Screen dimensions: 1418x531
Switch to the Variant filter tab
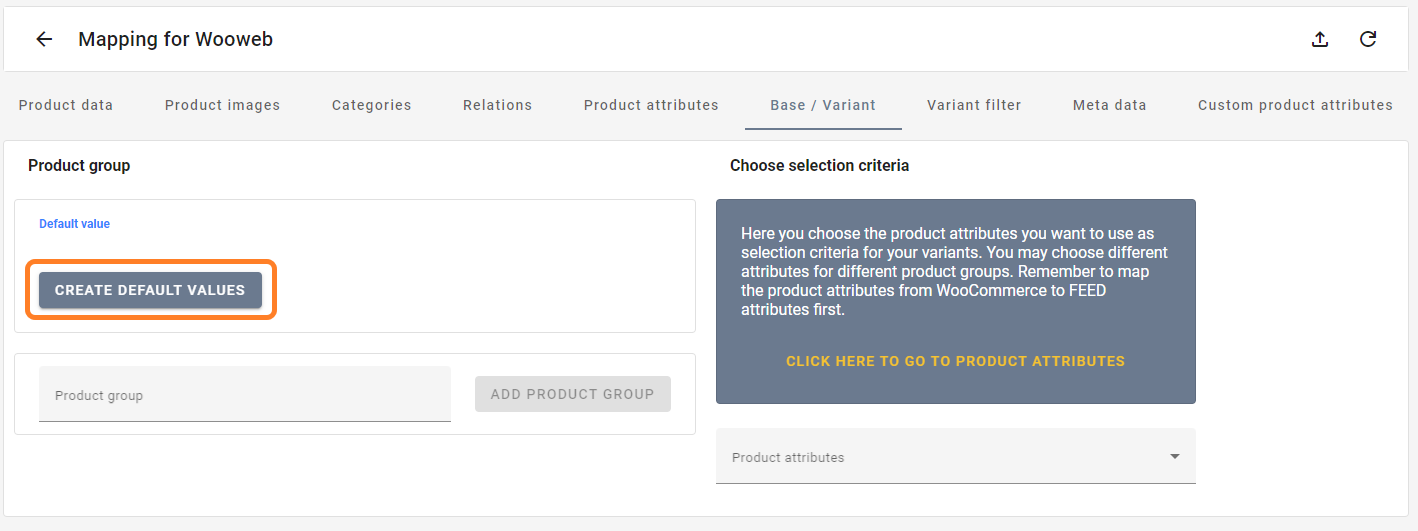click(x=974, y=105)
